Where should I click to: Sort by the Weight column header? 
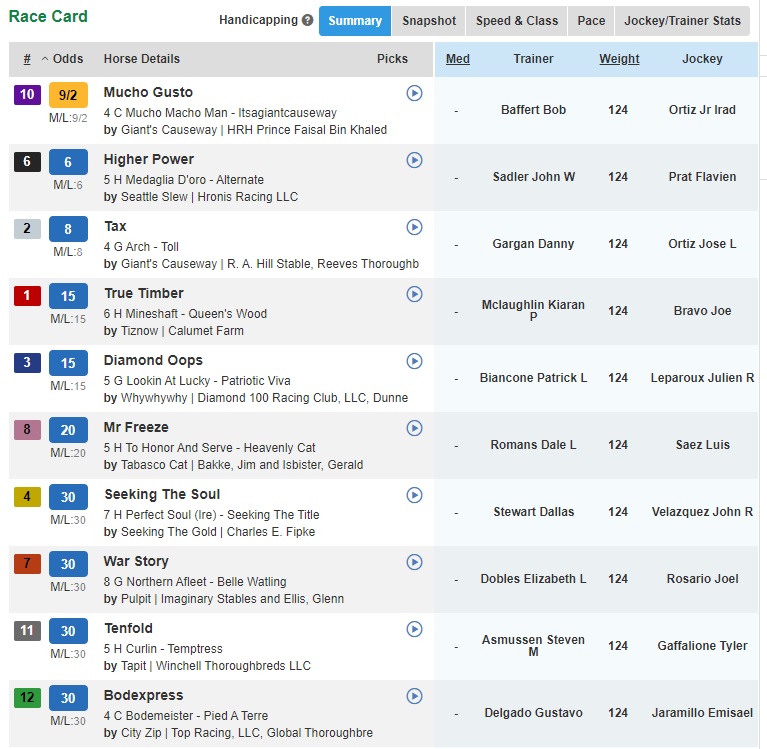[619, 59]
